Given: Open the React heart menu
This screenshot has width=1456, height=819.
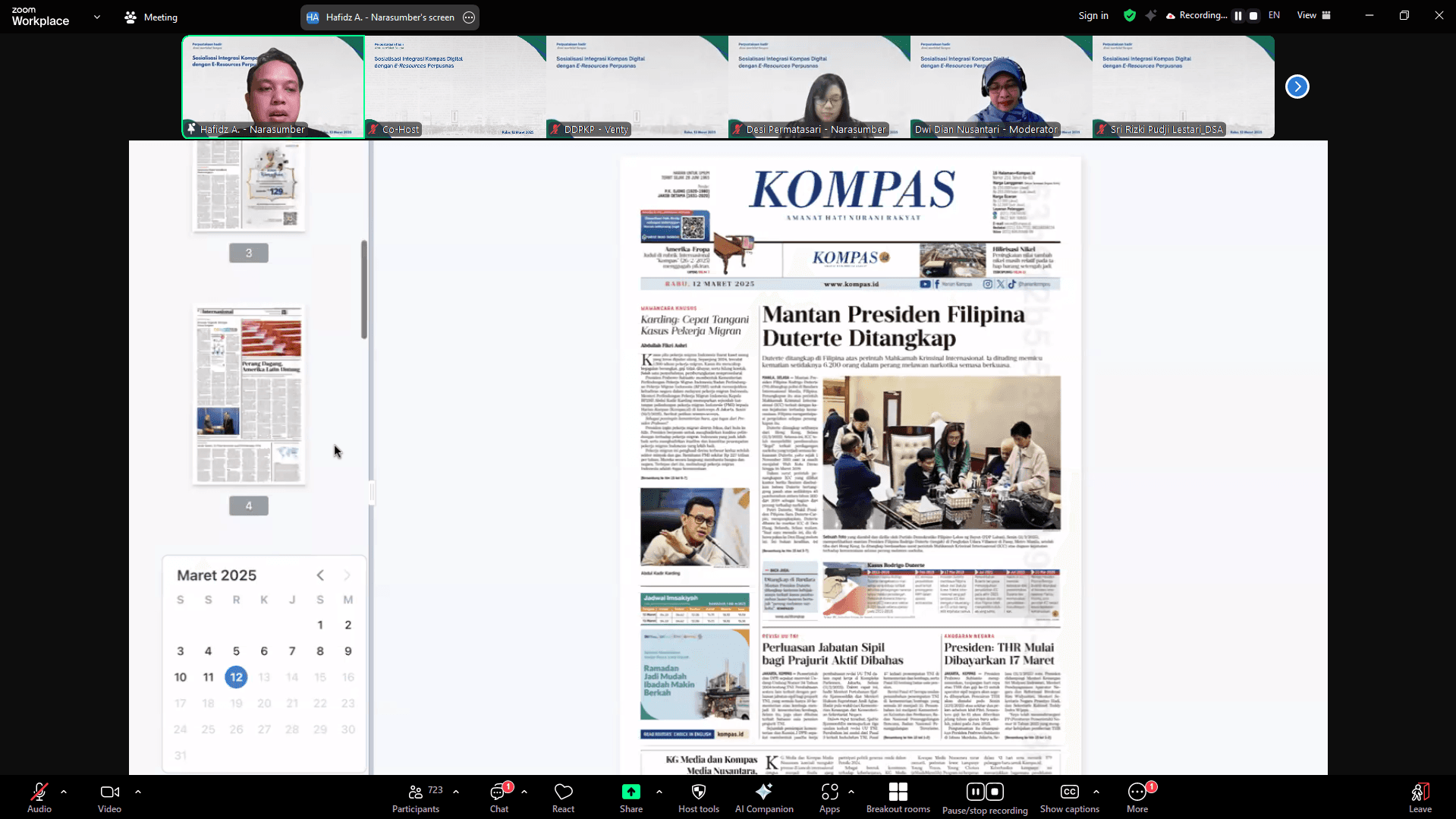Looking at the screenshot, I should point(563,798).
